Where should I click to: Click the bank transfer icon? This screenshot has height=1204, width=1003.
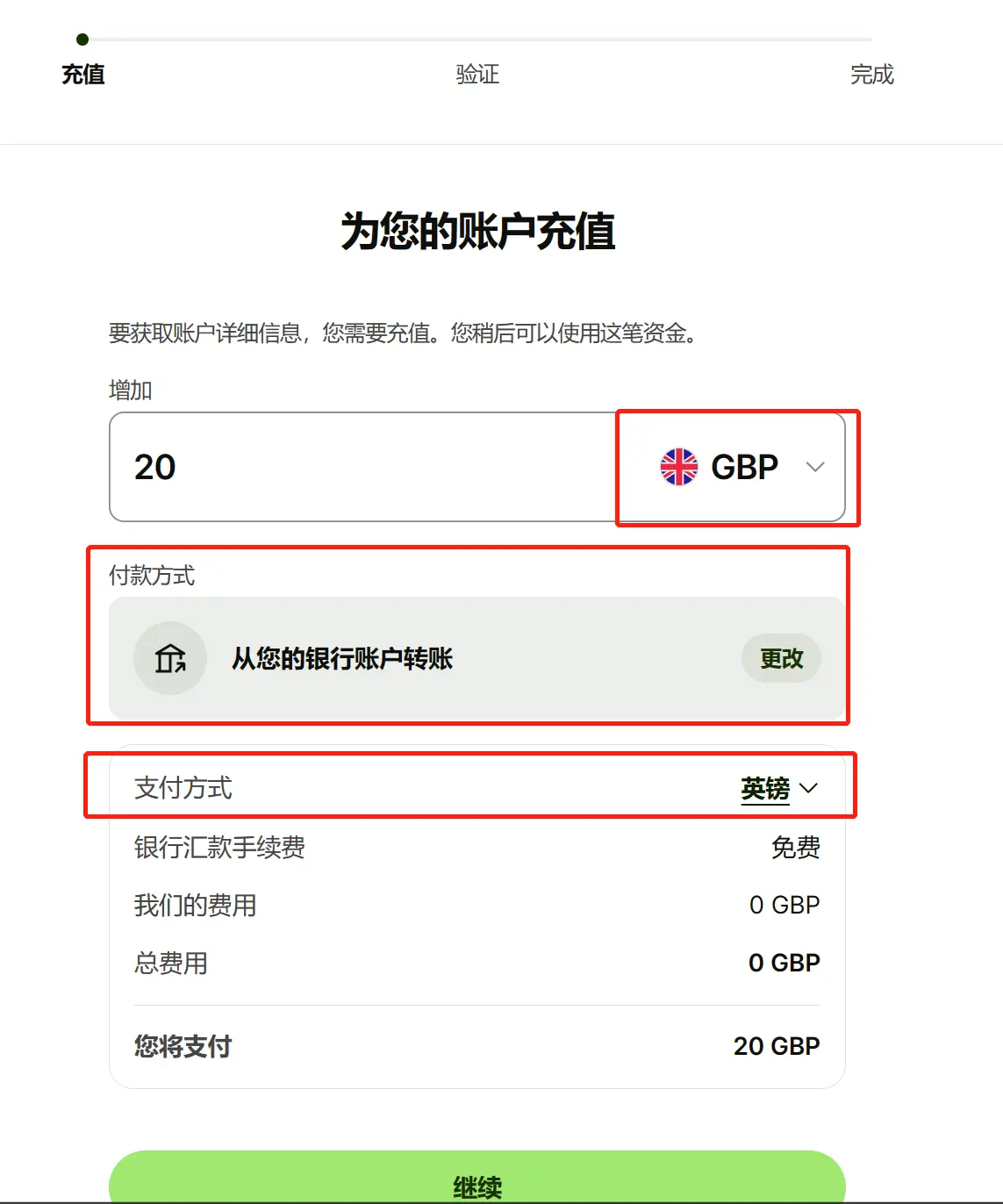click(170, 658)
